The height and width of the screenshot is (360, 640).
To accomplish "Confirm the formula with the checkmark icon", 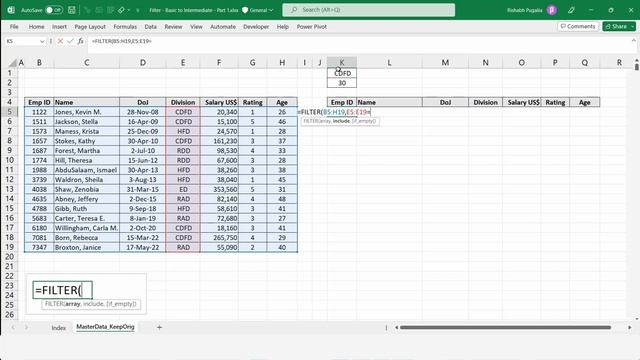I will pos(70,41).
